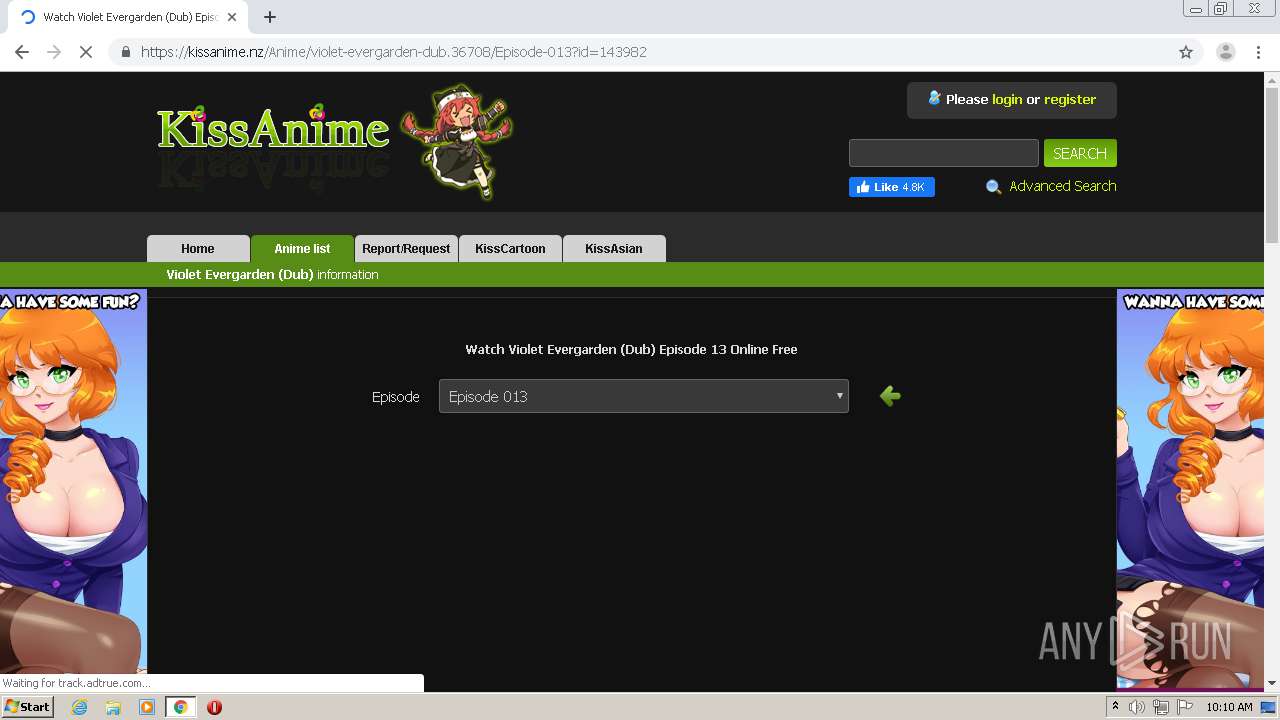This screenshot has height=720, width=1280.
Task: Click the scrollbar down arrow
Action: (x=1272, y=684)
